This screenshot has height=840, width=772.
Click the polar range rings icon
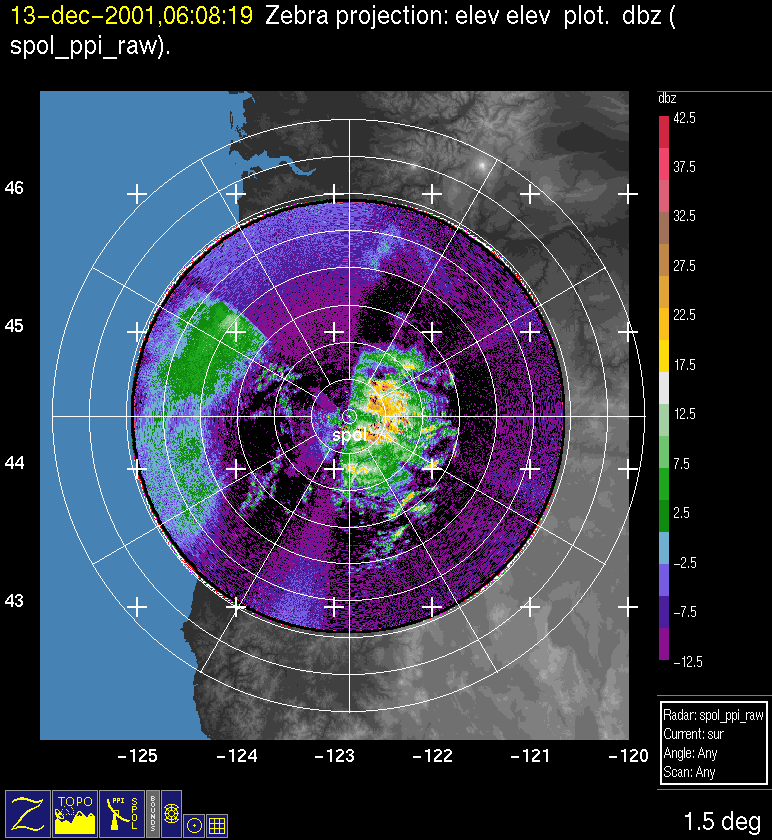pos(171,812)
